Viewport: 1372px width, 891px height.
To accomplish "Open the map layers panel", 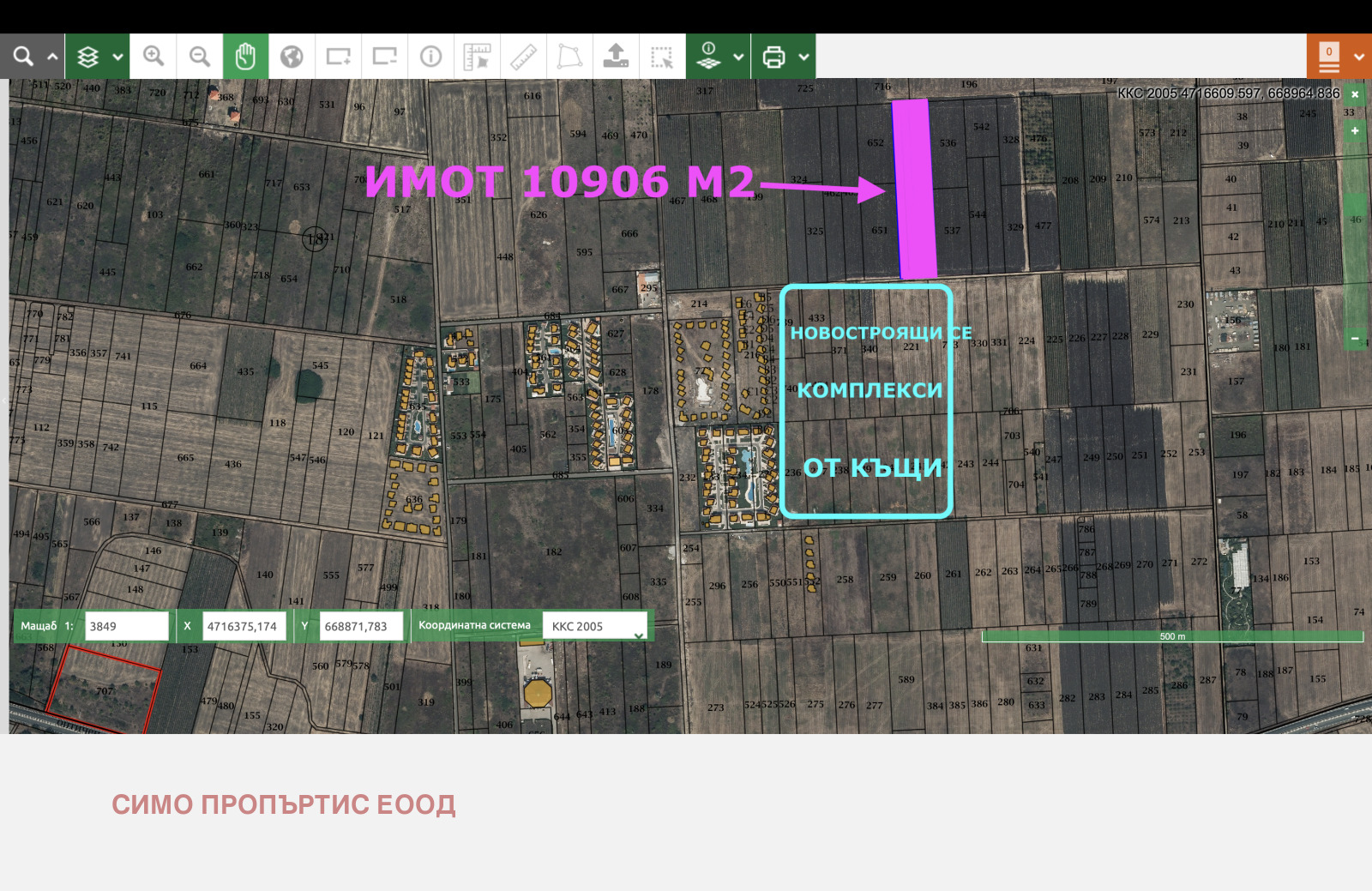I will pyautogui.click(x=87, y=57).
